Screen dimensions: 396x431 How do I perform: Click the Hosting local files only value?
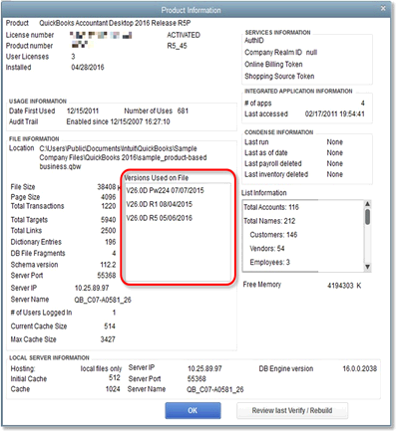point(101,368)
